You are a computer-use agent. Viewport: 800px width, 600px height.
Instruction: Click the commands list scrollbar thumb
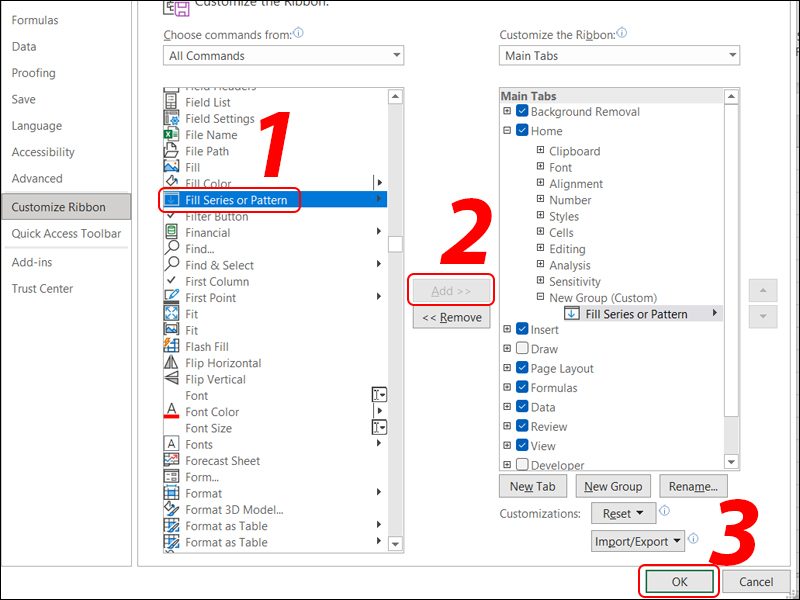pos(396,244)
